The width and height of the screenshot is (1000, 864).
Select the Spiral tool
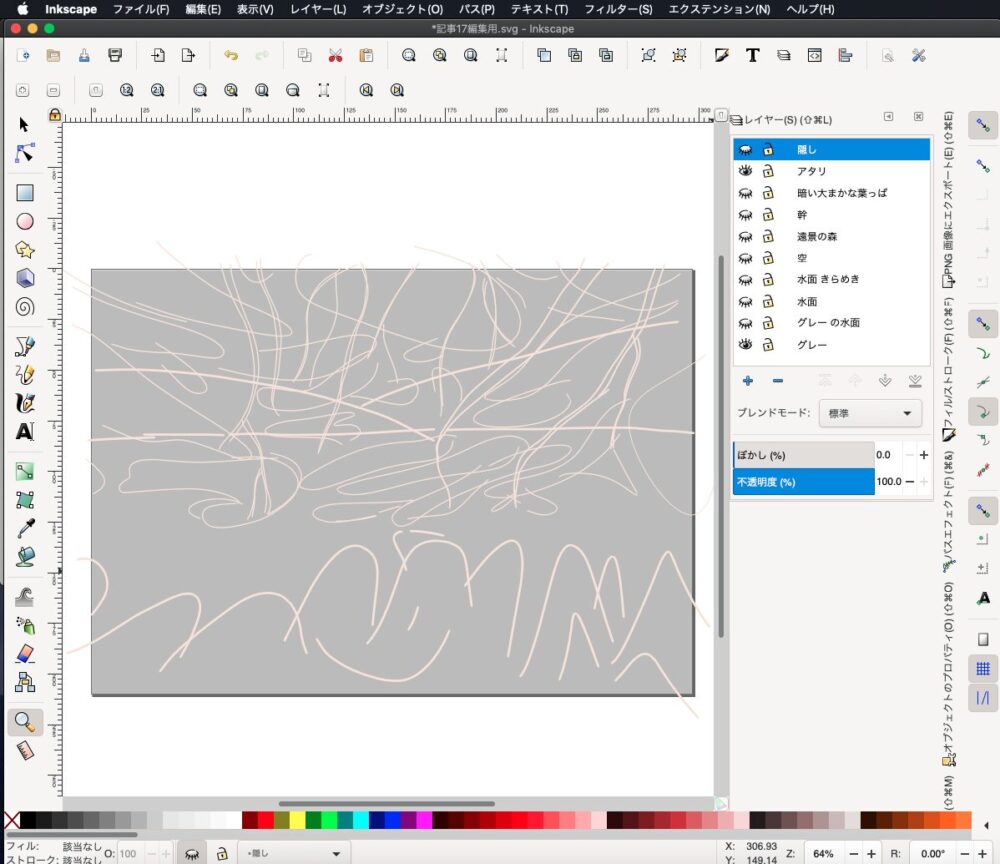coord(25,307)
